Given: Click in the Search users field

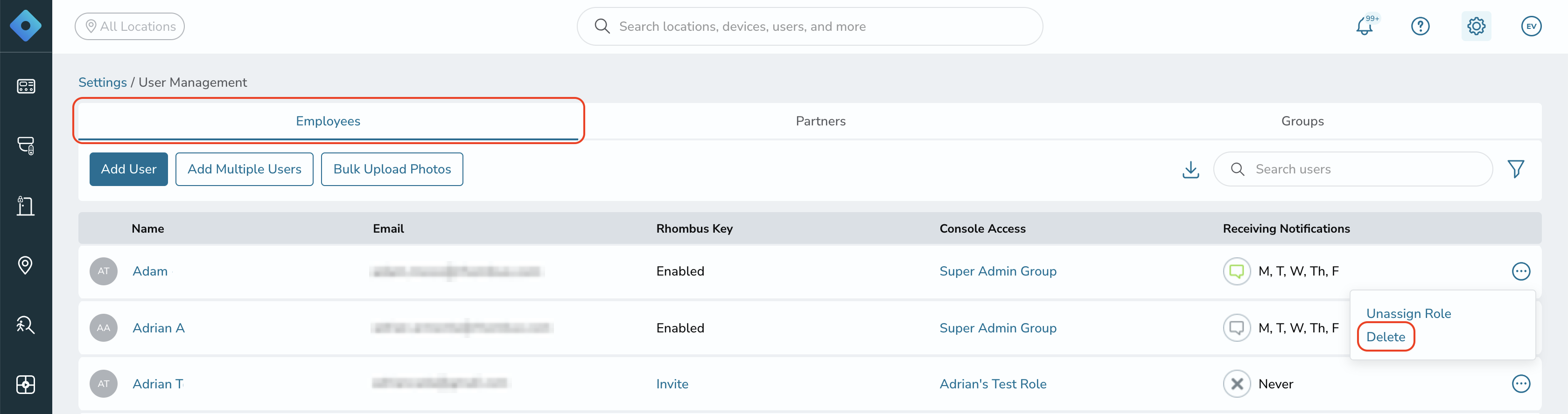Looking at the screenshot, I should [x=1352, y=169].
